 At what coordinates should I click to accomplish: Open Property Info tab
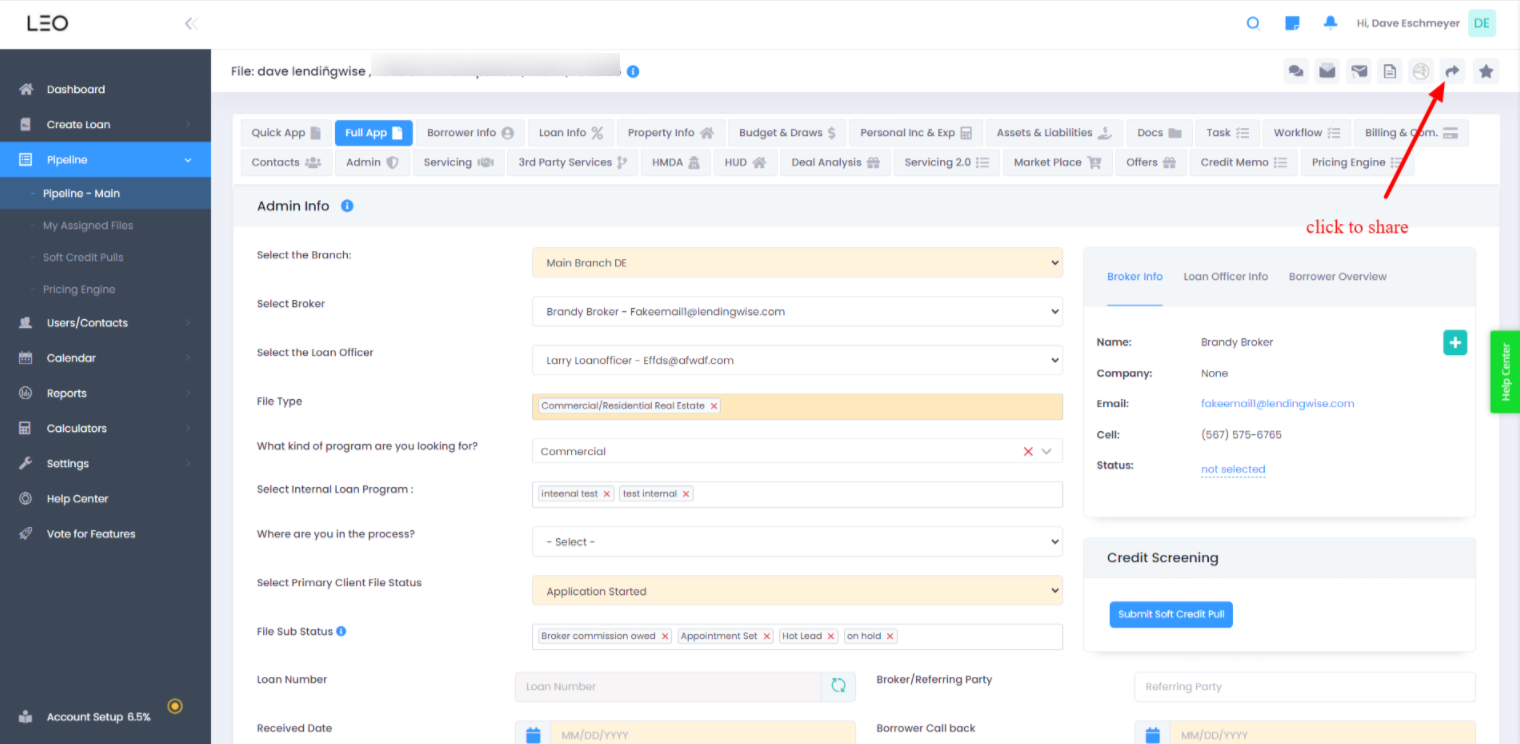tap(671, 133)
